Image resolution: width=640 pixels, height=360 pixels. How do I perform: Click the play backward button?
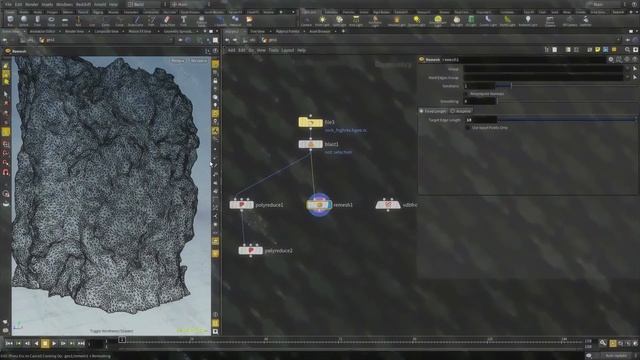[36, 344]
